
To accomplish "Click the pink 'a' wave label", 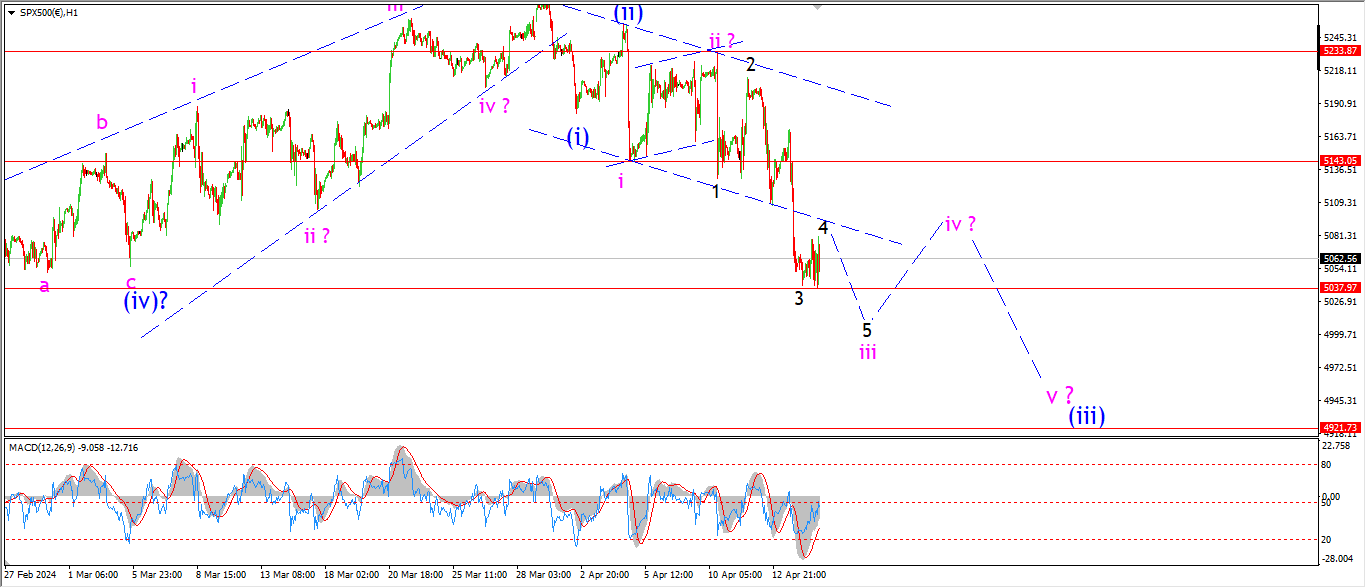I will (x=44, y=286).
